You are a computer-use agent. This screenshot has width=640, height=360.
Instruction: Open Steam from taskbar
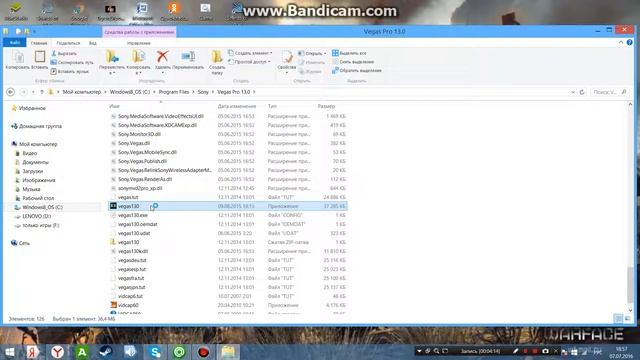pos(106,352)
